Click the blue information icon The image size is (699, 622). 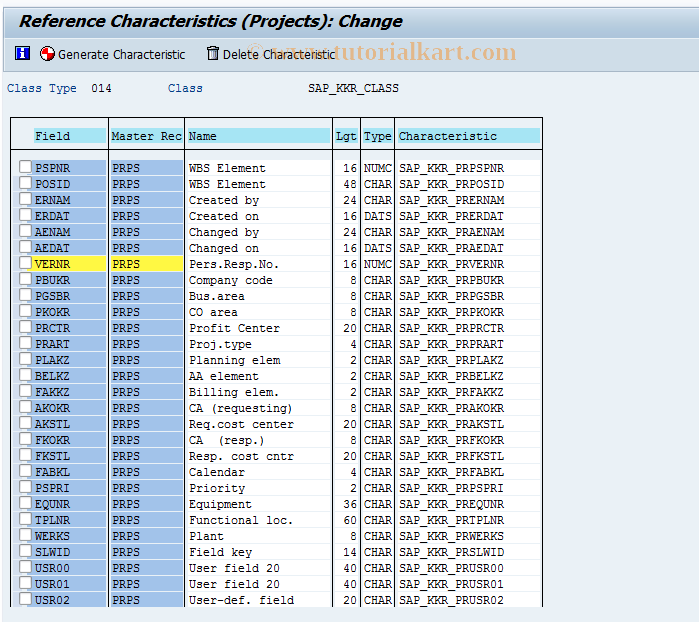point(22,54)
